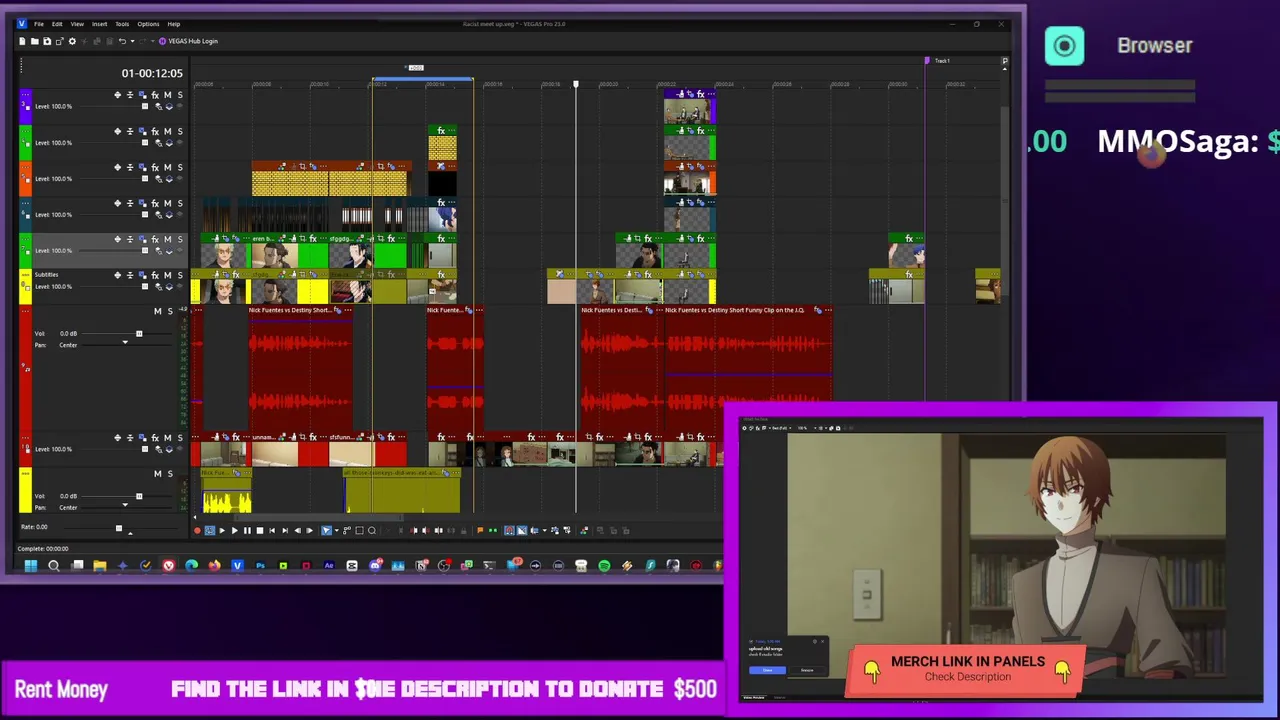The image size is (1280, 720).
Task: Select the Zoom Edit magnifier tool
Action: [372, 530]
